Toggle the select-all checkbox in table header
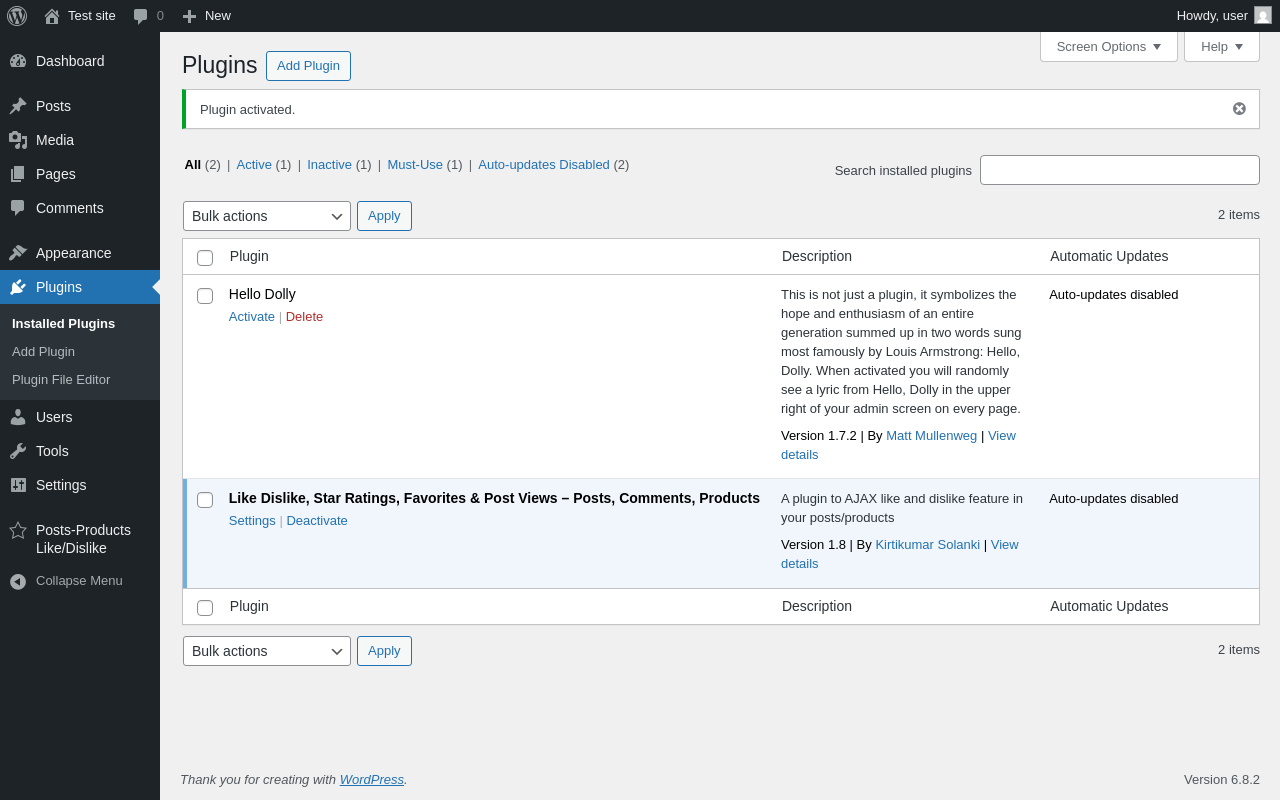The image size is (1280, 800). (x=205, y=258)
